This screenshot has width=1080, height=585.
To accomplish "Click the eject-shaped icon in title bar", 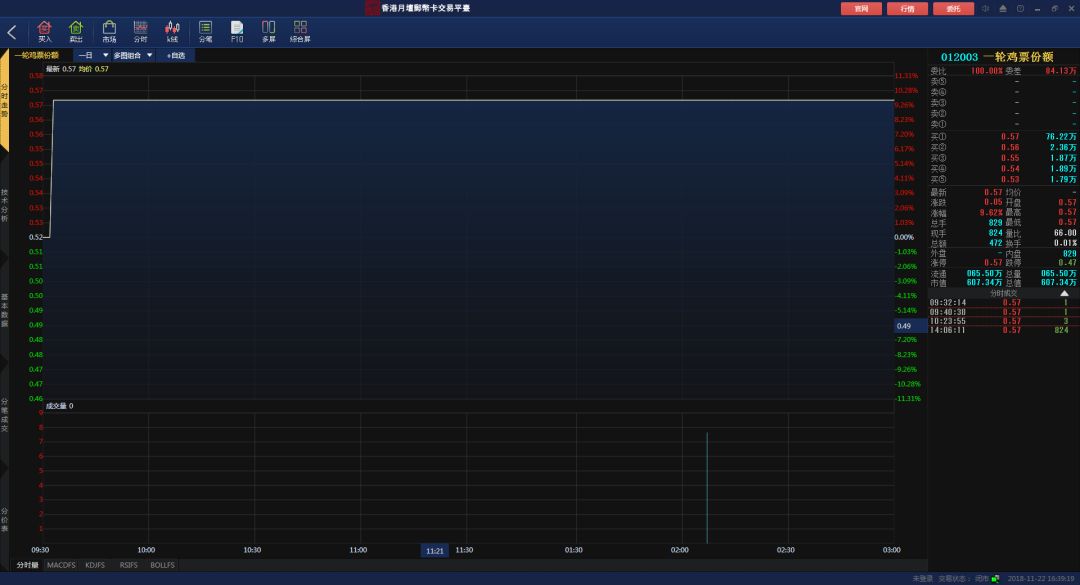I will (x=1003, y=8).
